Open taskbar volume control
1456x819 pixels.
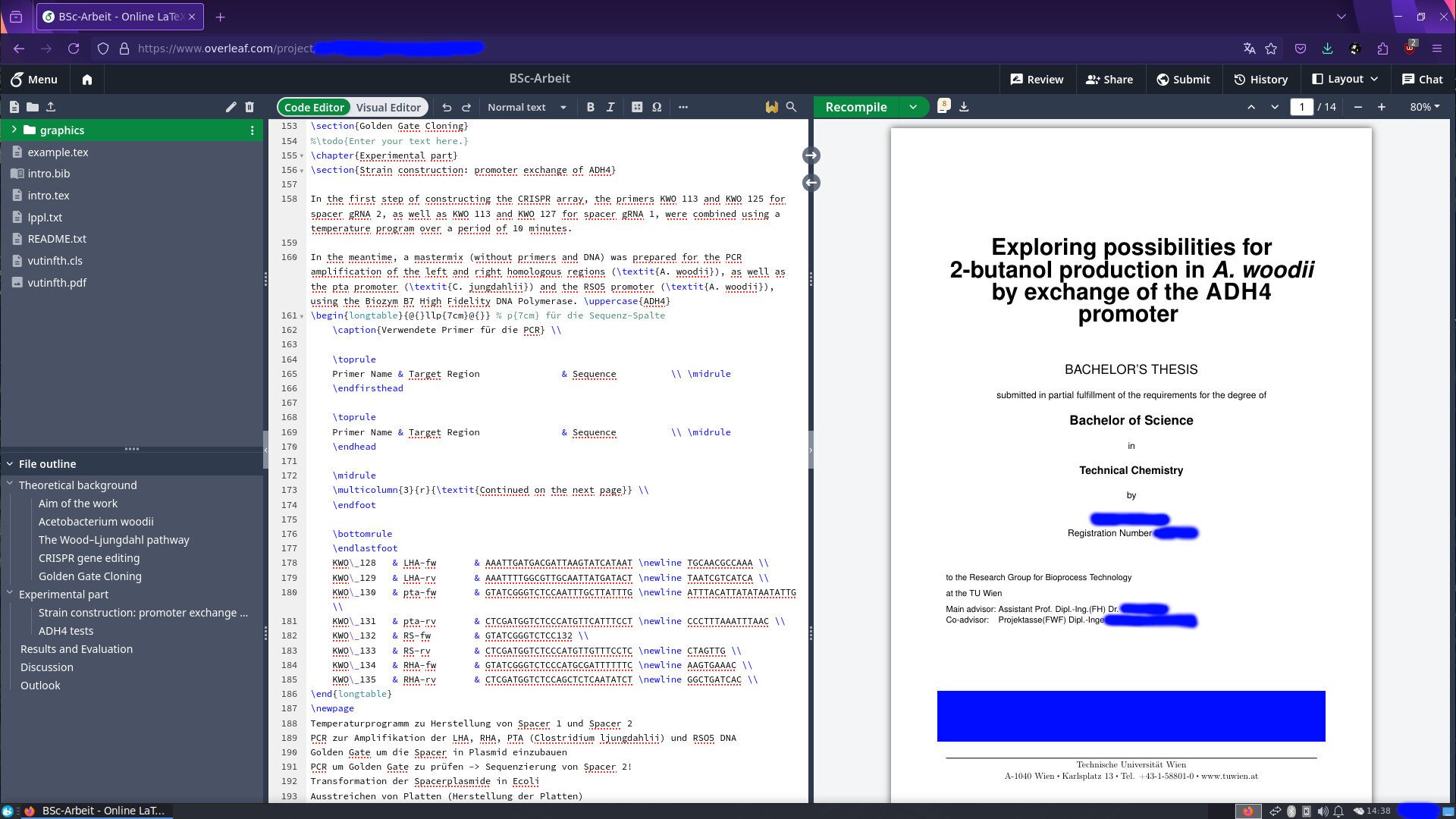click(1323, 811)
